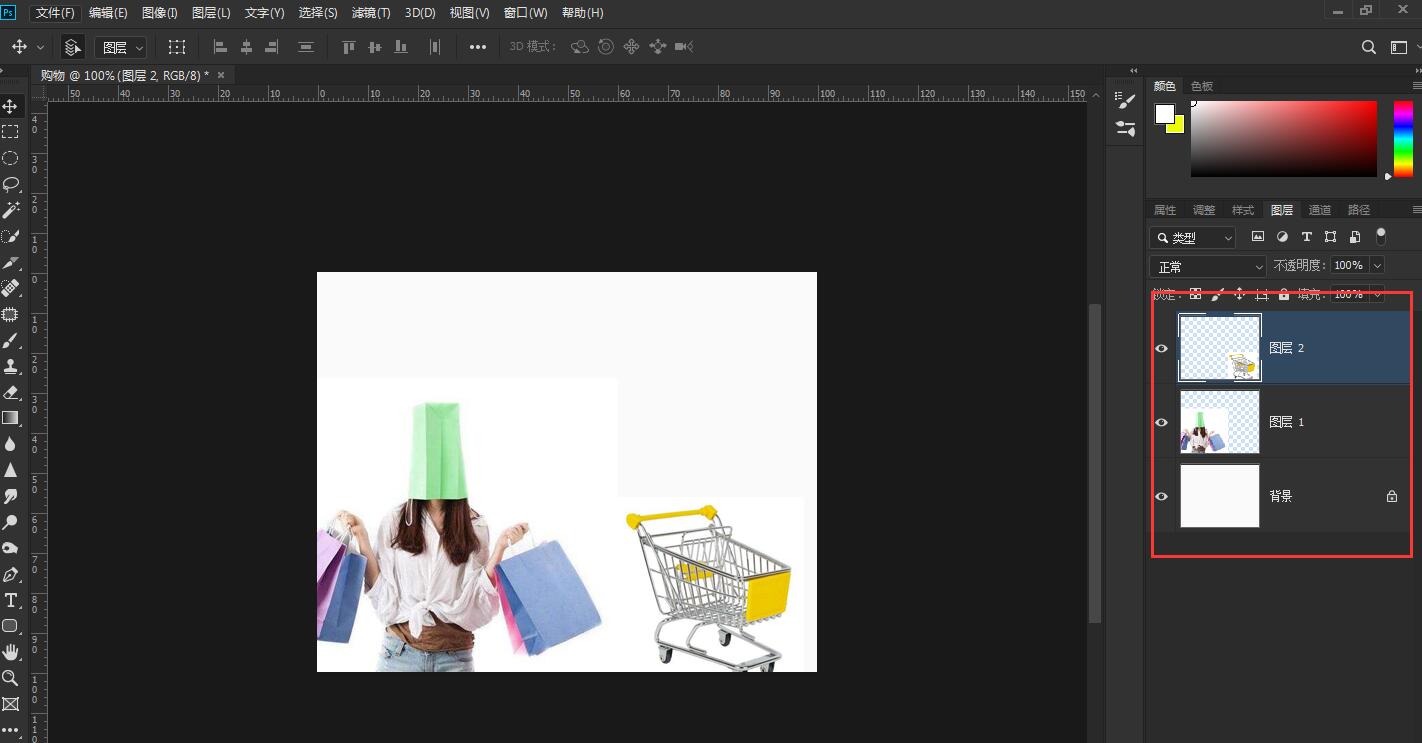Click the rainbow hue slider strip
Image resolution: width=1422 pixels, height=743 pixels.
tap(1403, 139)
